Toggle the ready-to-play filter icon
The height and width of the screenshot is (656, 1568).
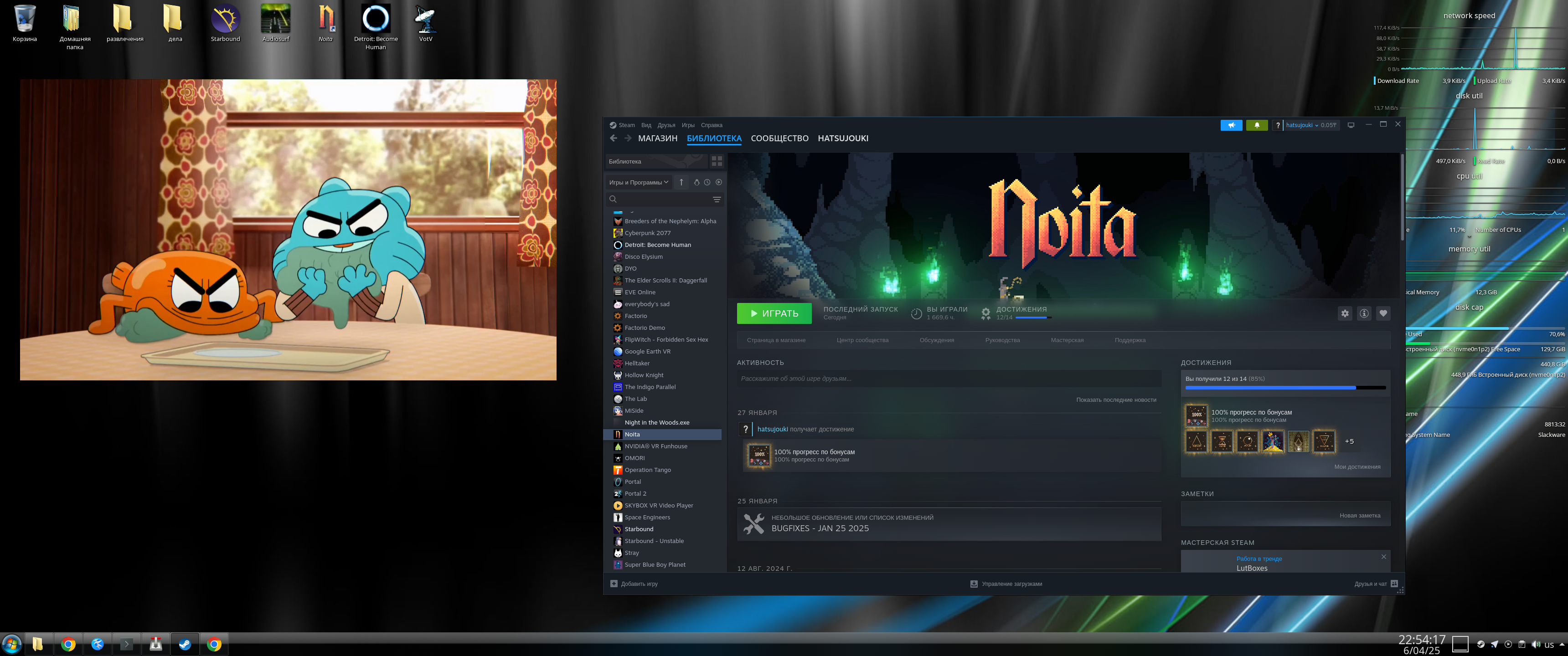pos(718,182)
